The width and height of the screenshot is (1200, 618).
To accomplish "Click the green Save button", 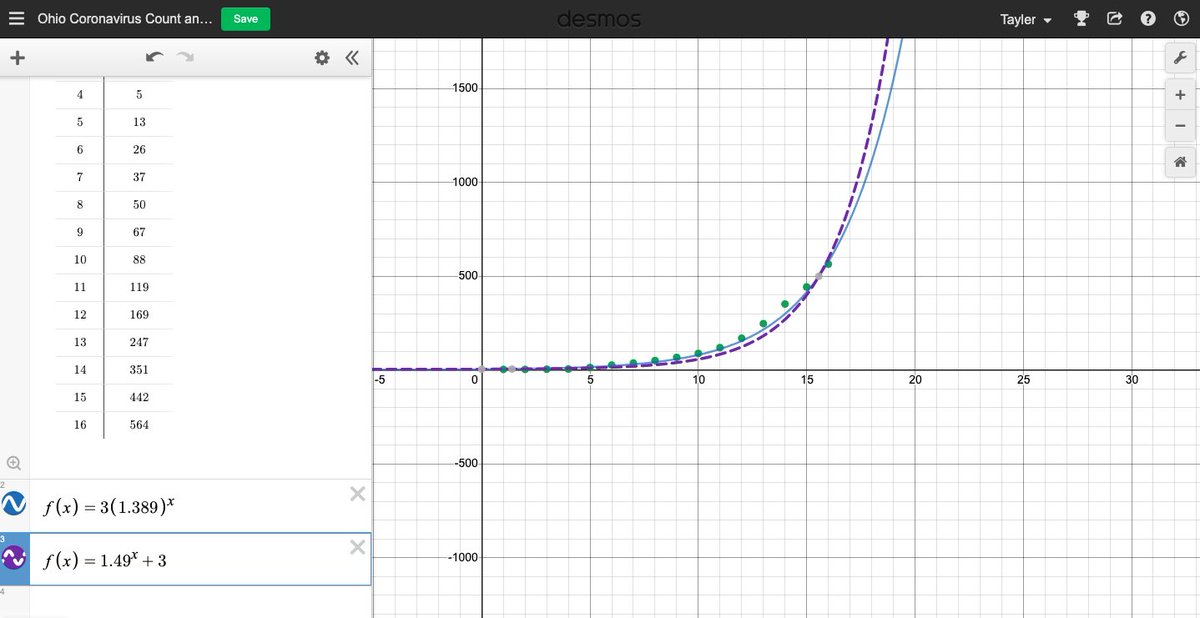I will (245, 19).
